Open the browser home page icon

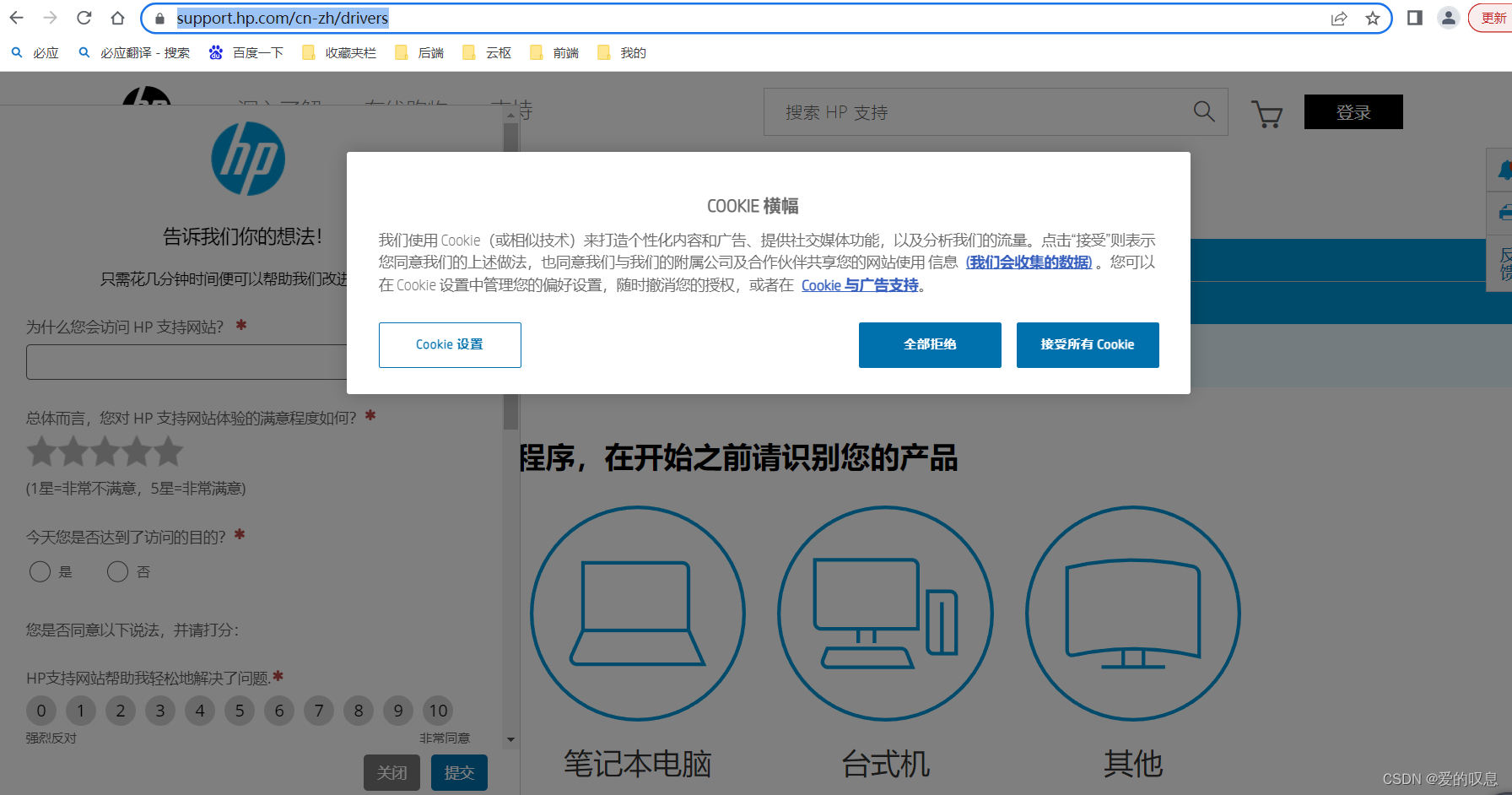point(118,18)
